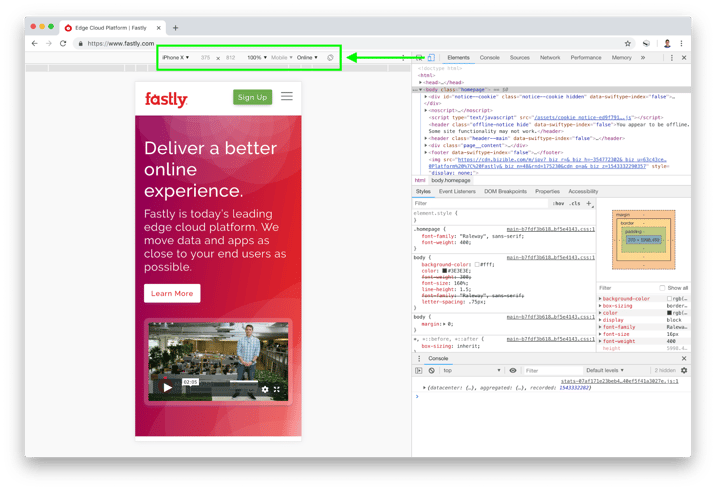
Task: Expand the head element node
Action: coord(421,83)
